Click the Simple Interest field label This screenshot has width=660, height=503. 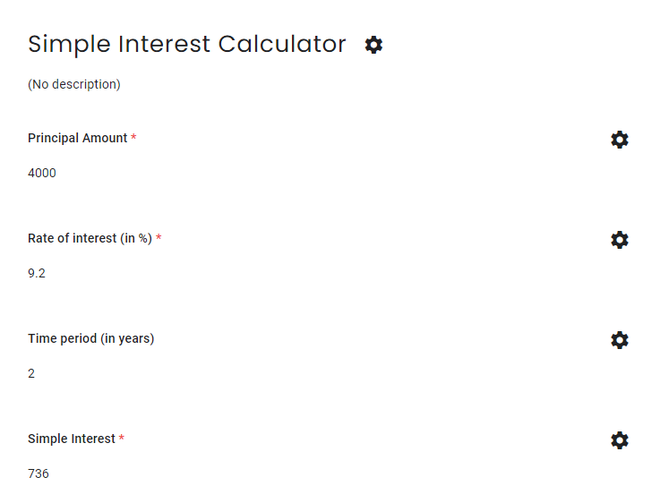click(71, 438)
